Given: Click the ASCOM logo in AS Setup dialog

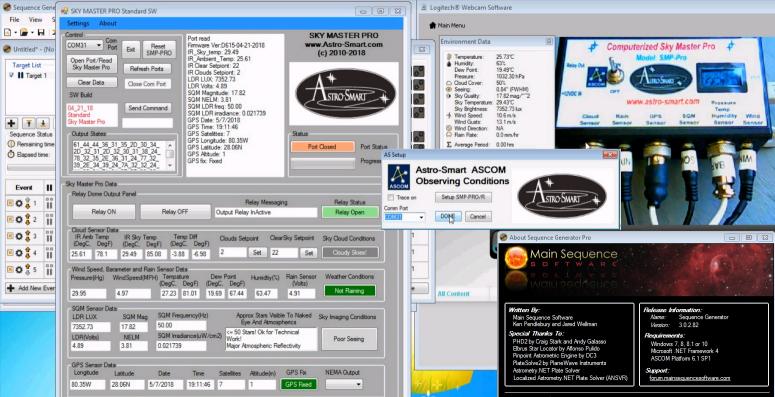Looking at the screenshot, I should [x=398, y=177].
